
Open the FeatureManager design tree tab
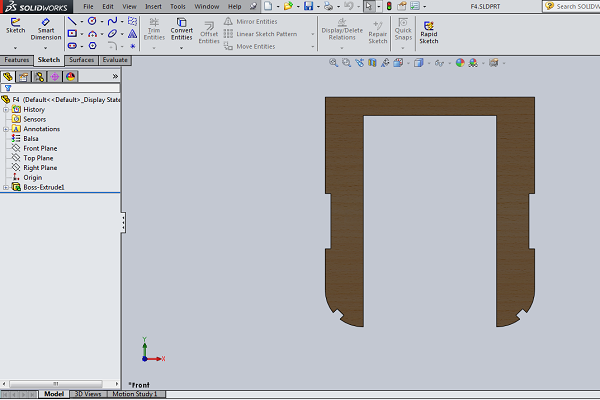[8, 77]
